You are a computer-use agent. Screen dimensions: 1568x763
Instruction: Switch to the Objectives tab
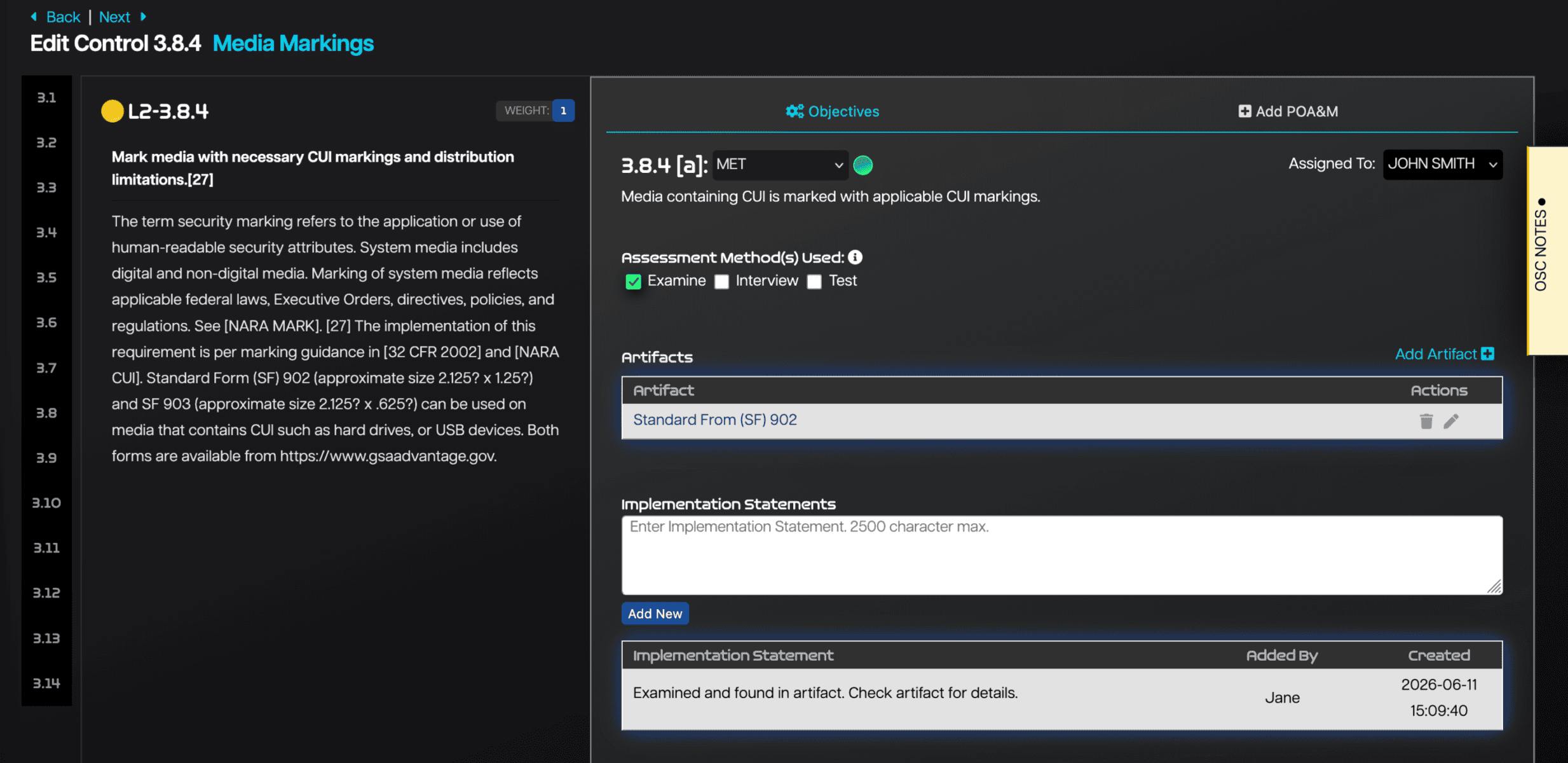click(832, 111)
